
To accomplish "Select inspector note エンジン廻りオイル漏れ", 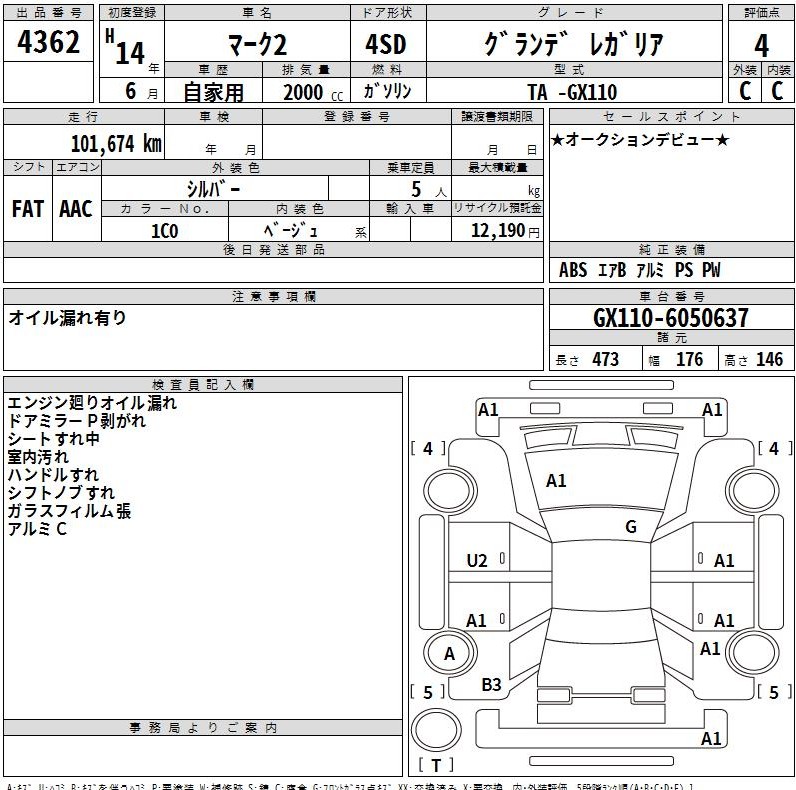I will (x=92, y=403).
